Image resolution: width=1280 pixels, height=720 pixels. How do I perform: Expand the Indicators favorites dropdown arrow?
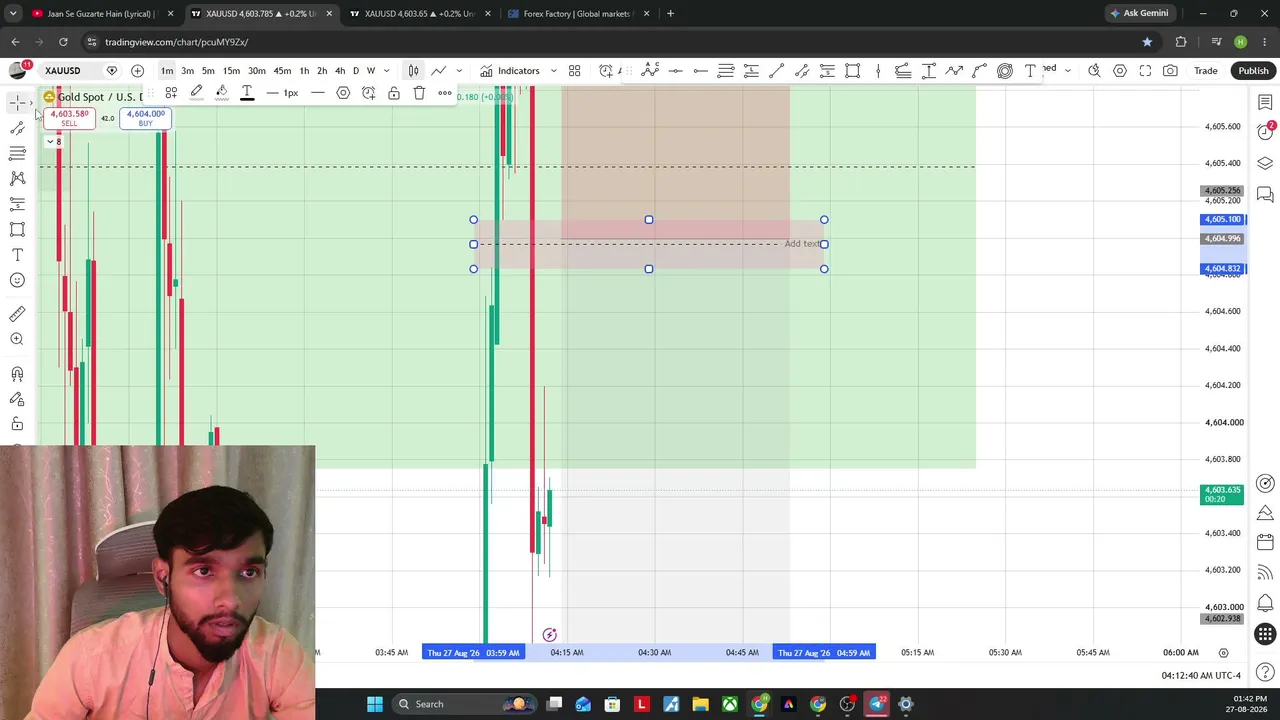553,71
